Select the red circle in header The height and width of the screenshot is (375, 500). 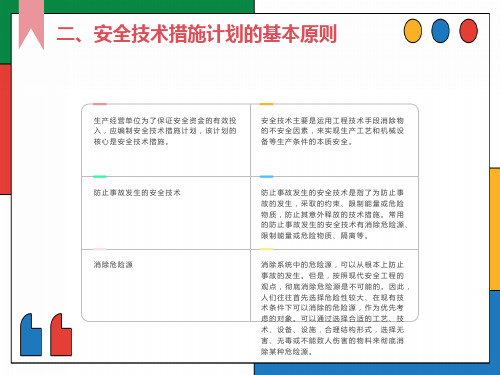(x=468, y=31)
